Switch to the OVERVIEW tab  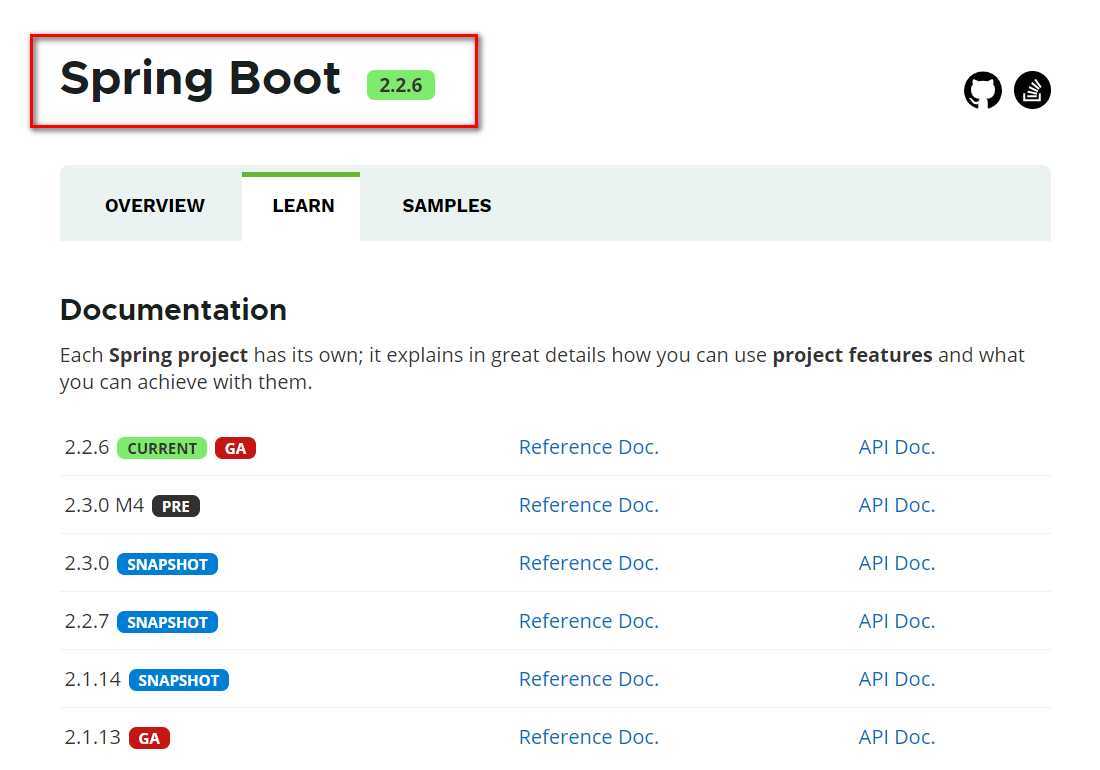click(x=154, y=205)
